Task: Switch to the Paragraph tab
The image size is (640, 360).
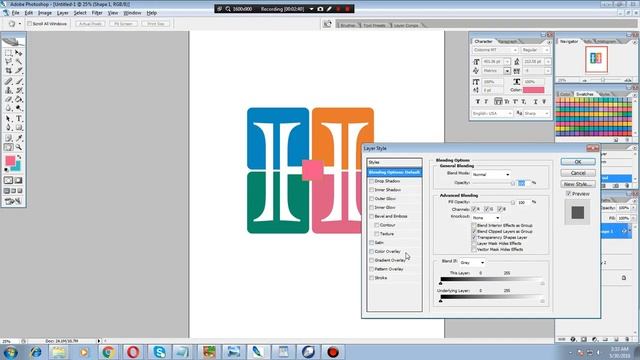Action: click(508, 41)
